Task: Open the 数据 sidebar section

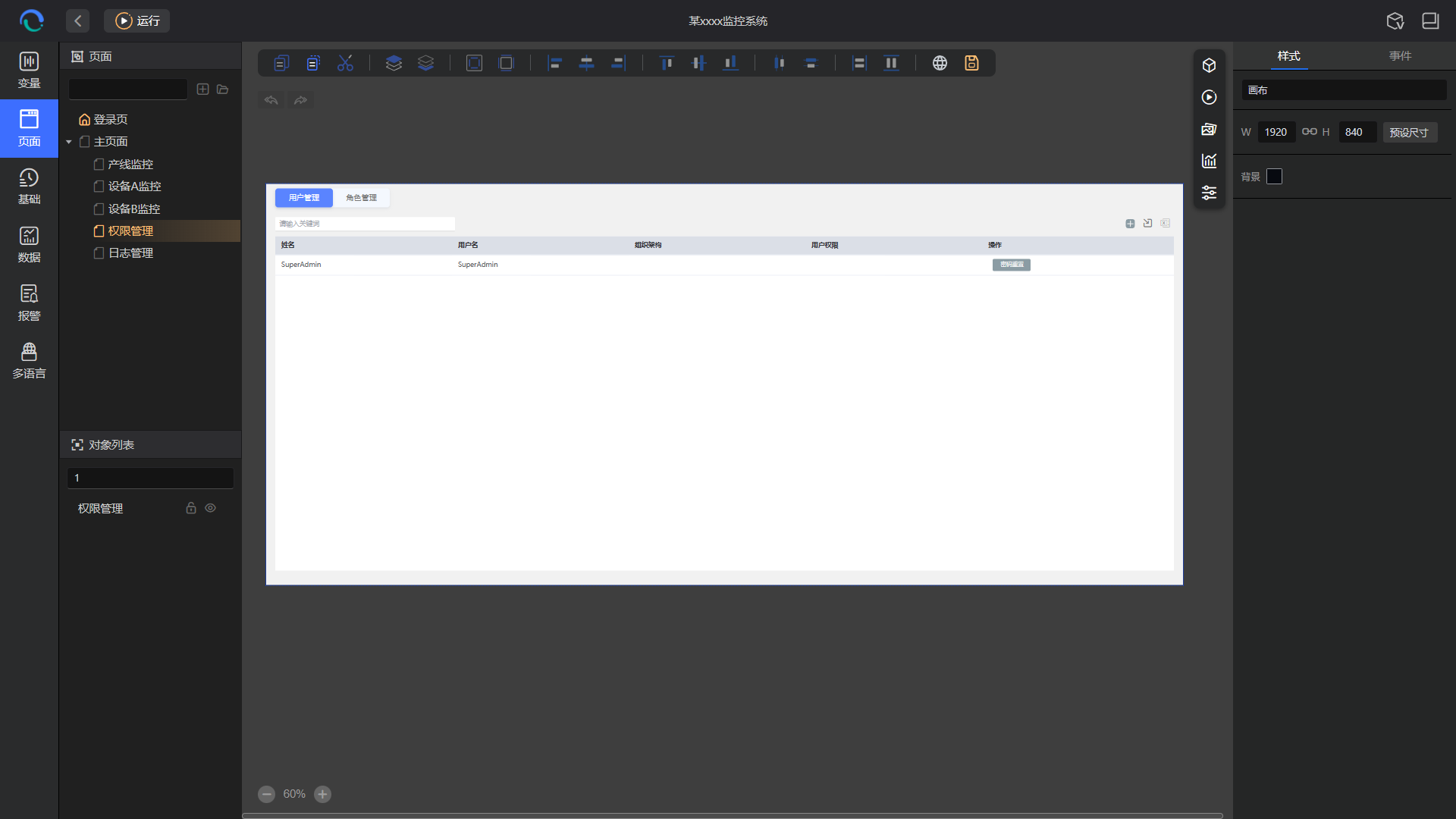Action: pos(29,245)
